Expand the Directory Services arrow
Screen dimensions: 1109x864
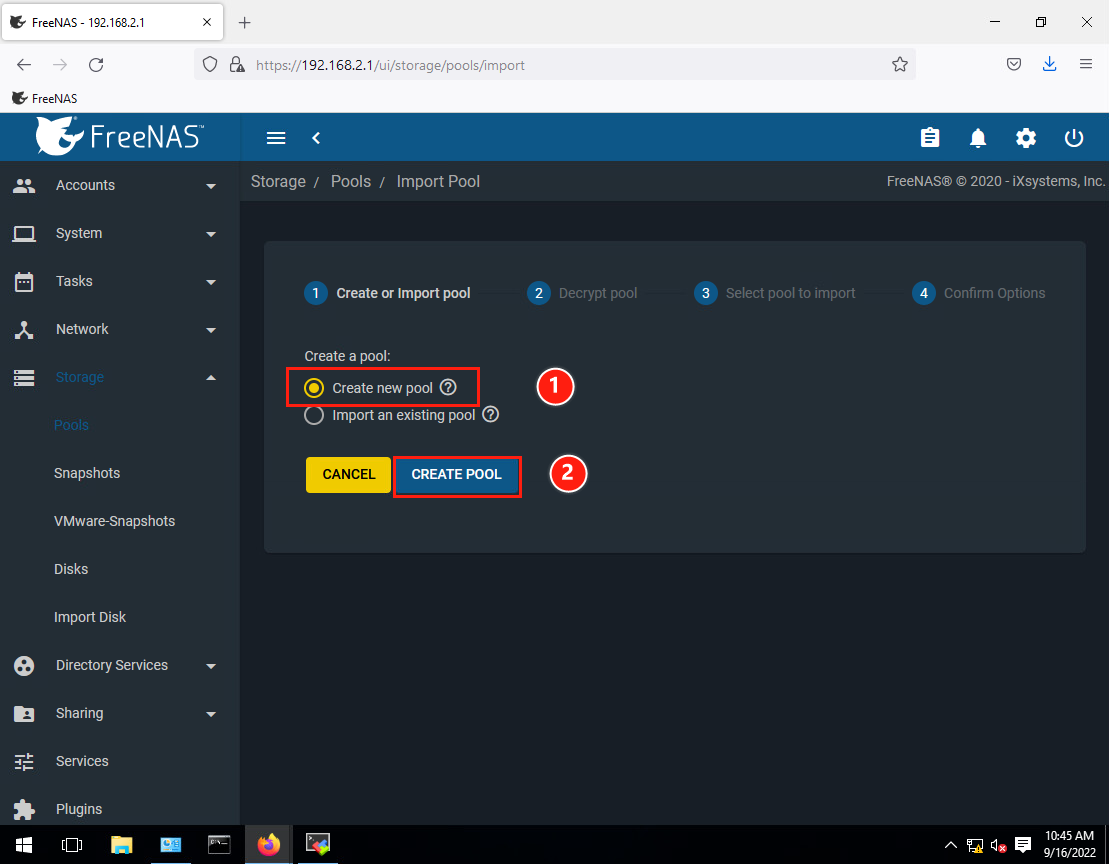click(x=211, y=666)
